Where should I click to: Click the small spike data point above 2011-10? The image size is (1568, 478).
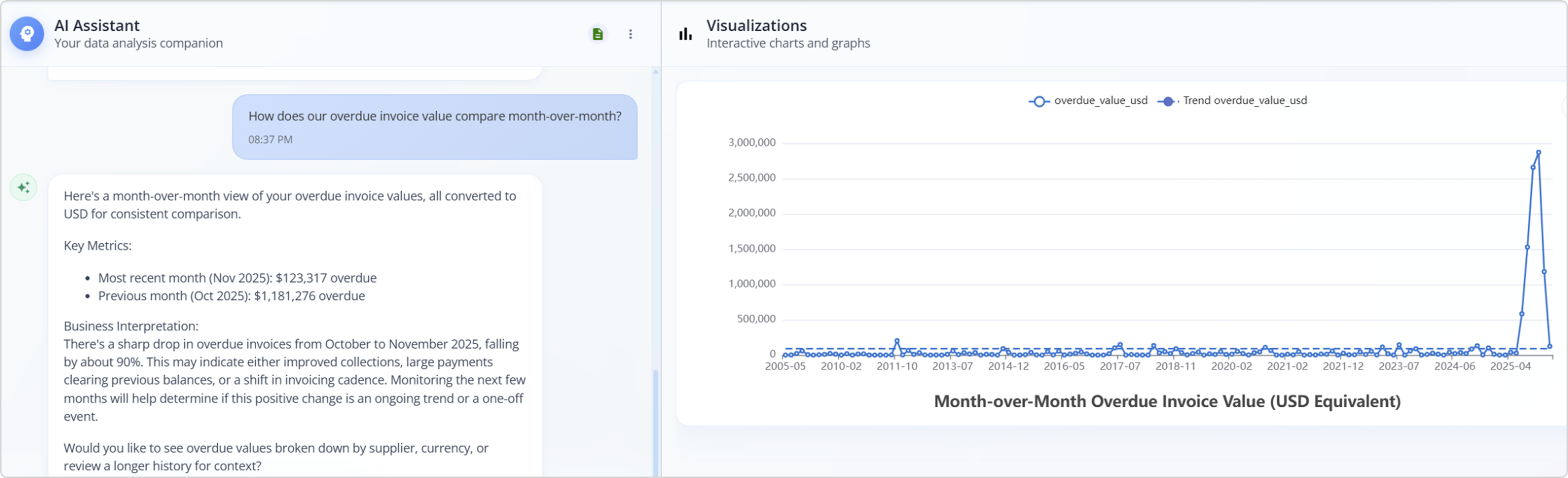point(897,341)
